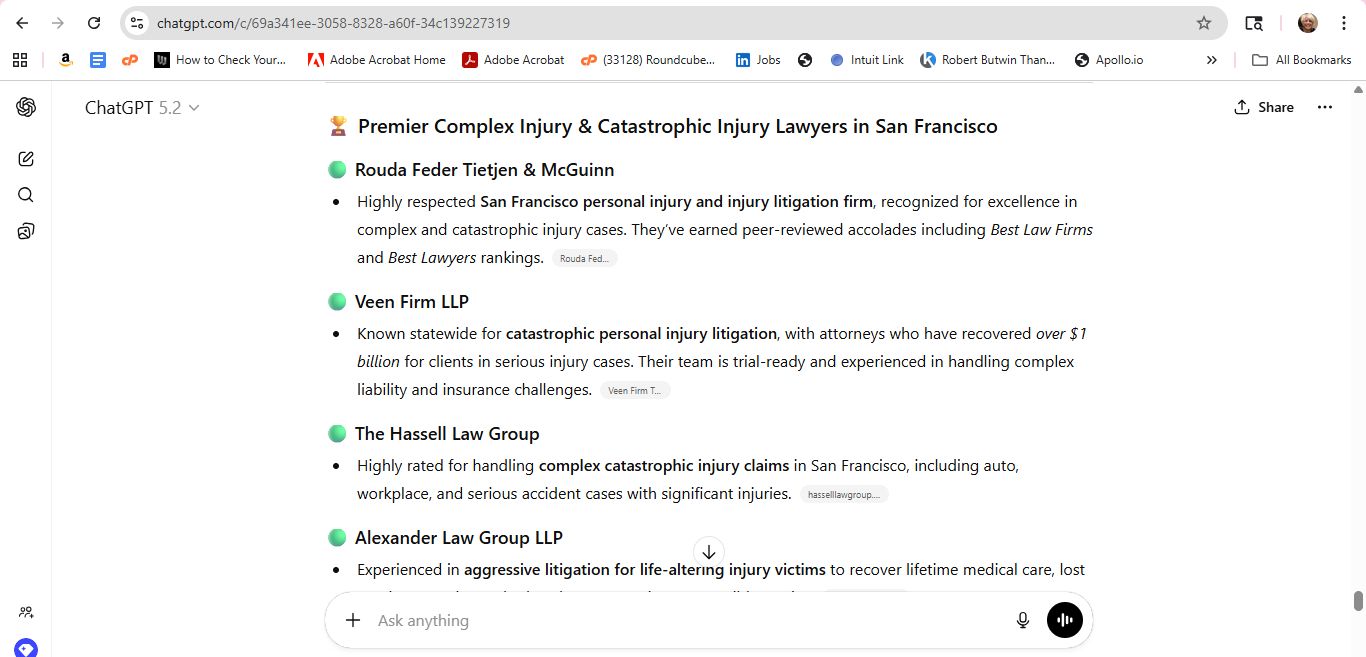The height and width of the screenshot is (657, 1366).
Task: Open the Apollo.io bookmark
Action: click(x=1109, y=60)
